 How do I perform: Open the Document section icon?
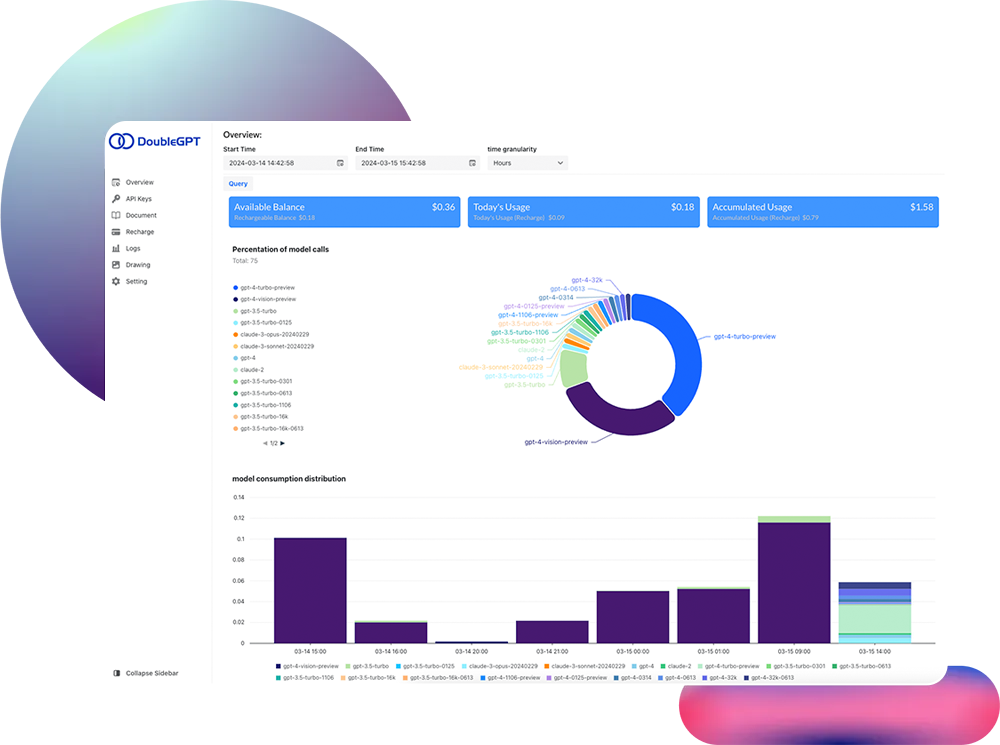(x=116, y=215)
